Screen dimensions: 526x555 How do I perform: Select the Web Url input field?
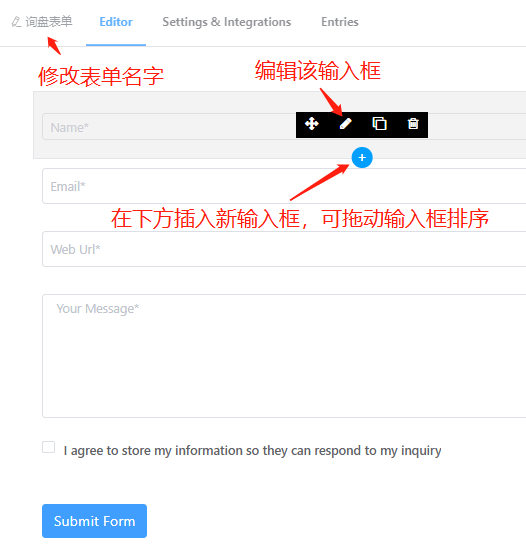point(284,249)
